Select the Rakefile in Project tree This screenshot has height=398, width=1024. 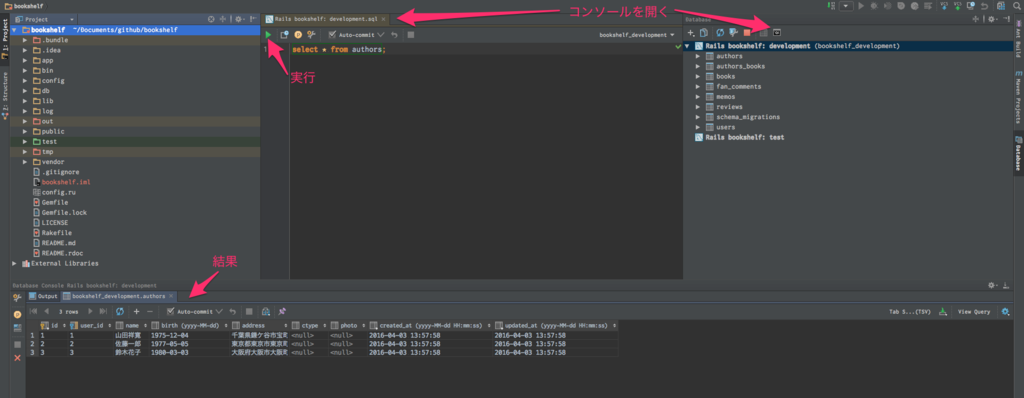tap(56, 233)
